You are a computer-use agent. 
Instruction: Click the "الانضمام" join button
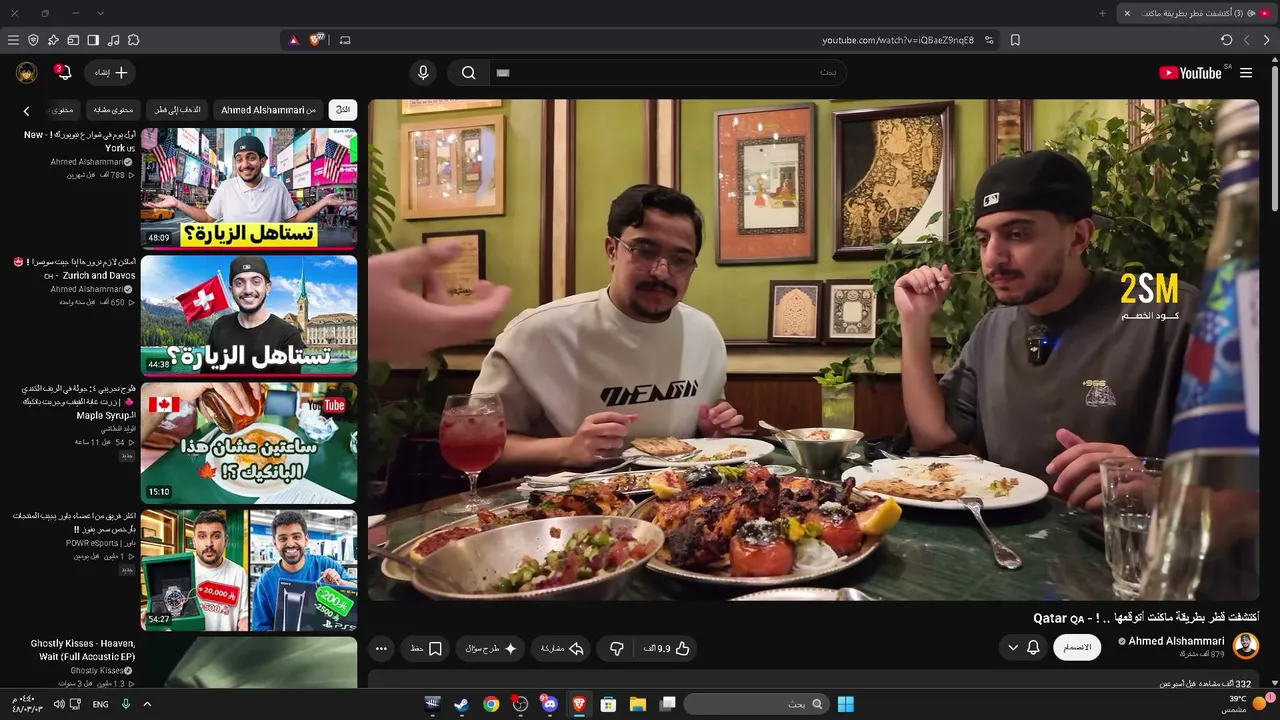tap(1077, 647)
